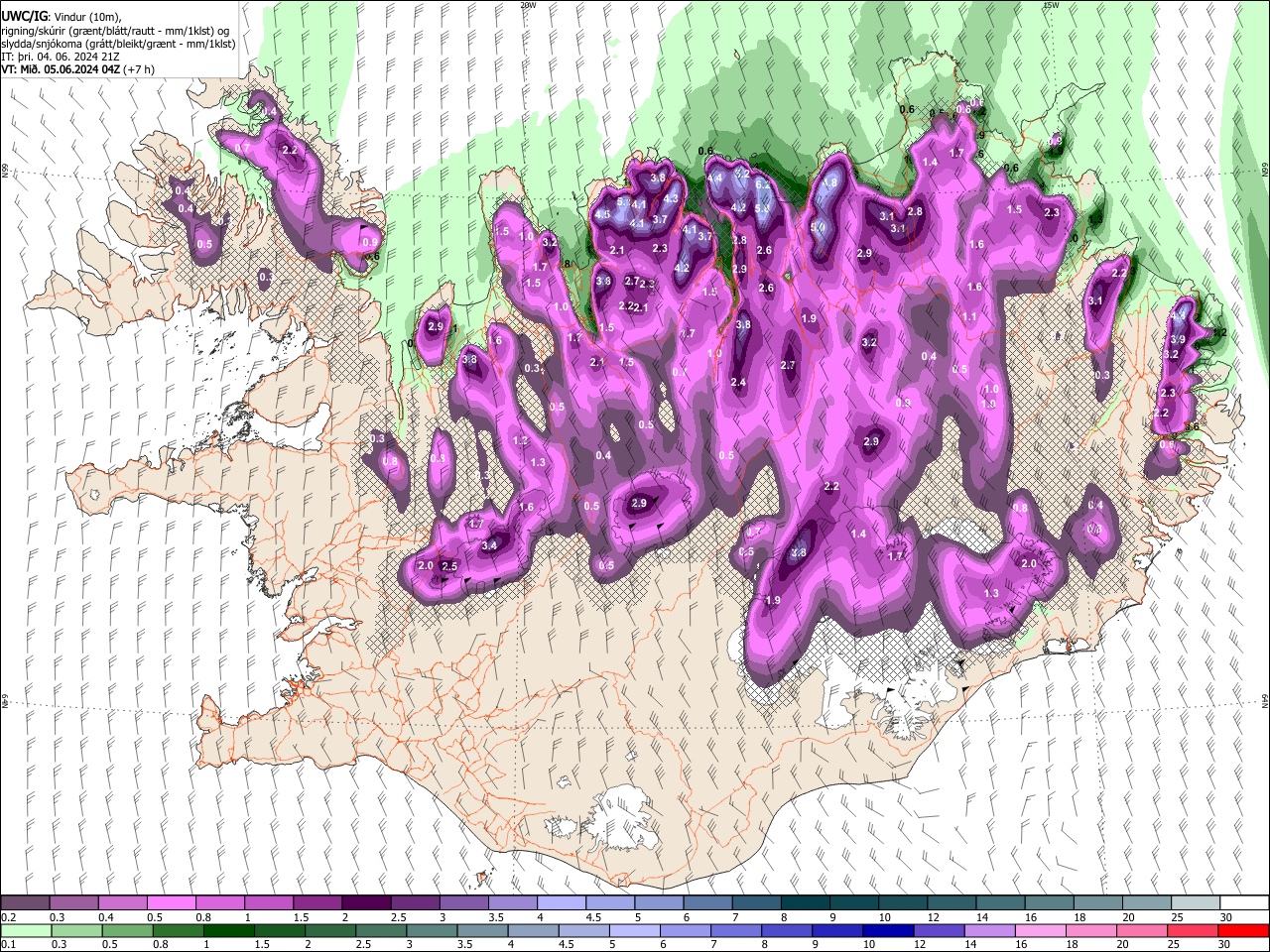Image resolution: width=1270 pixels, height=952 pixels.
Task: Click the 'rigning/skúrir' legend description line
Action: tap(114, 31)
